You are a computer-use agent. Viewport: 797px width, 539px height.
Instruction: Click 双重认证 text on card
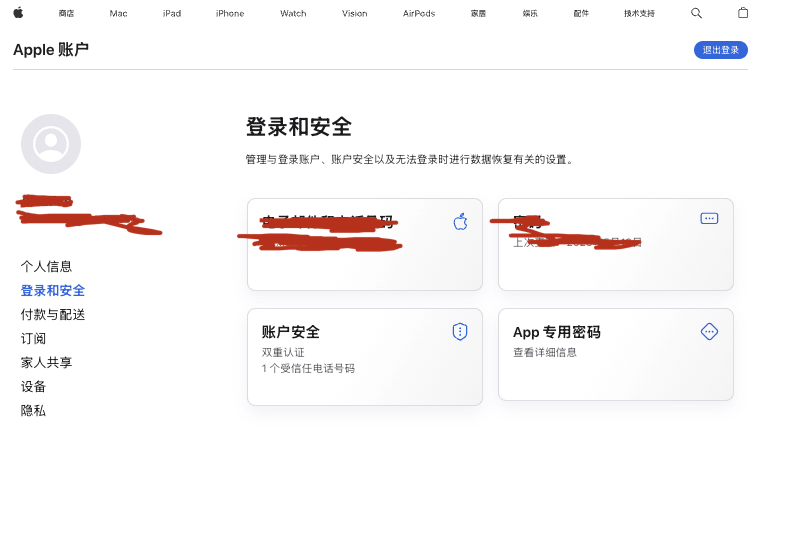283,352
